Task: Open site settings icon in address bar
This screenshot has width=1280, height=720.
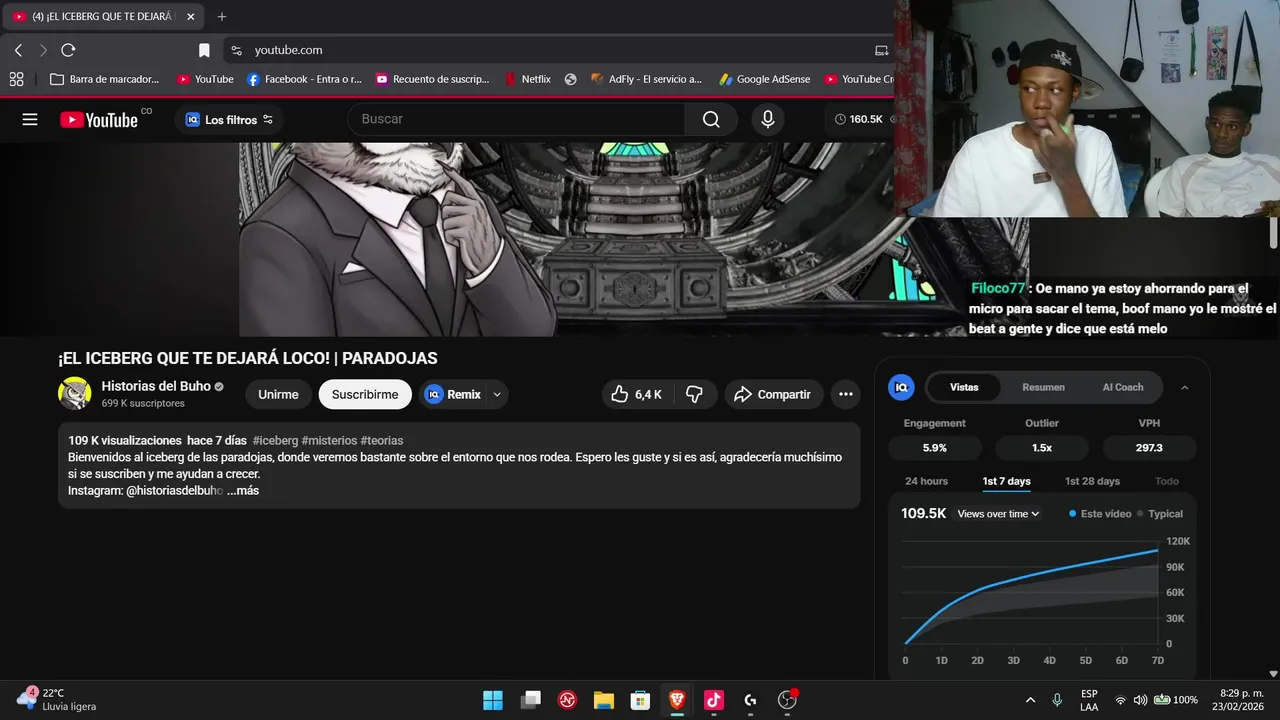Action: click(x=236, y=50)
